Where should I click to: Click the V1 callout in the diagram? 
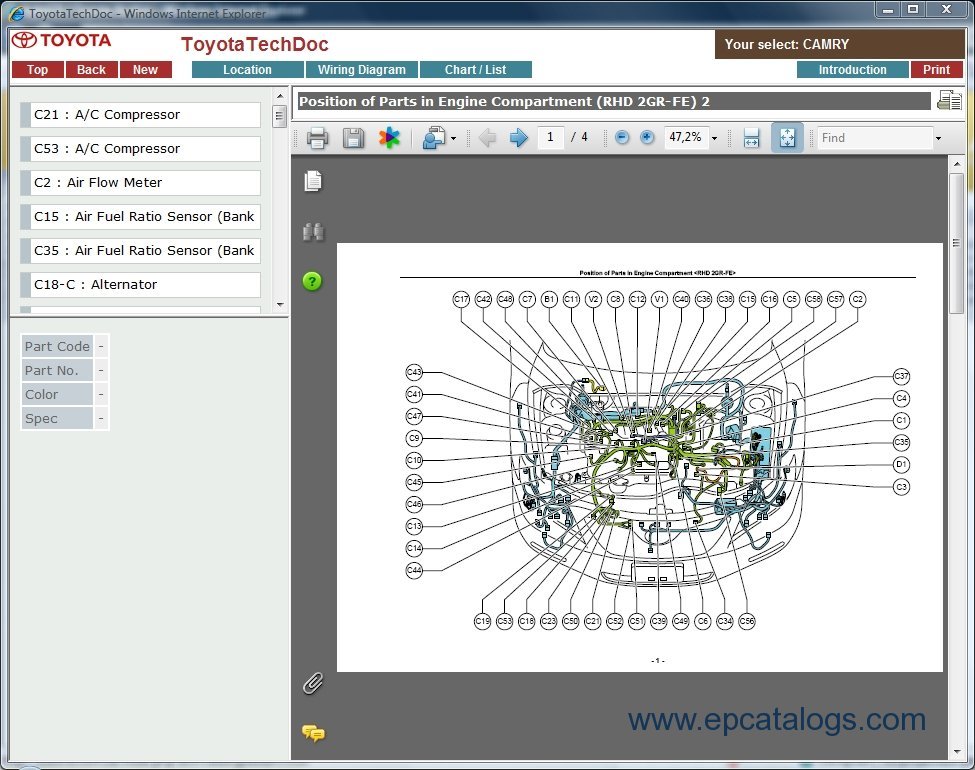659,299
